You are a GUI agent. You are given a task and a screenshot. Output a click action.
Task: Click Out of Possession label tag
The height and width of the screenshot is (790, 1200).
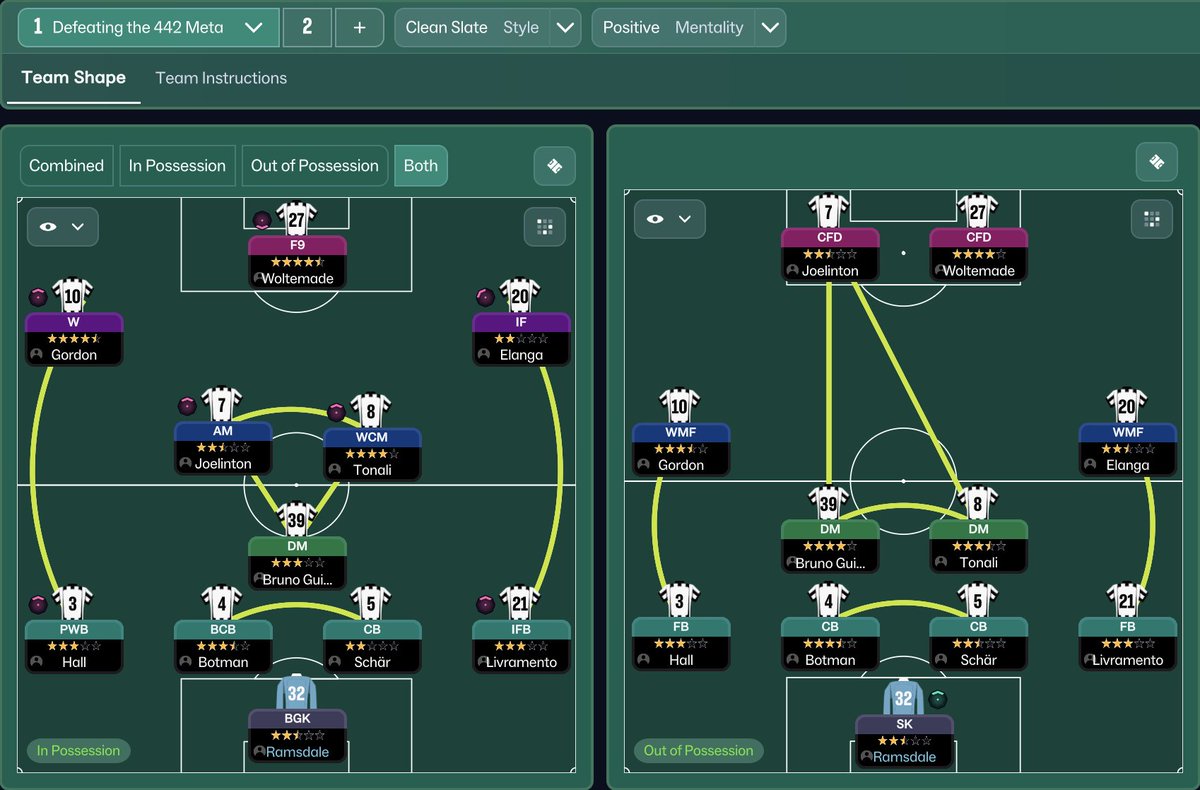pos(698,750)
